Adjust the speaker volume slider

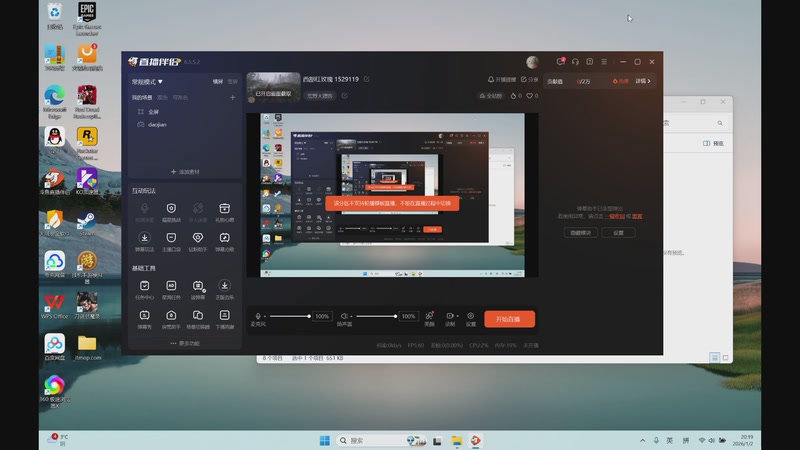pos(376,316)
